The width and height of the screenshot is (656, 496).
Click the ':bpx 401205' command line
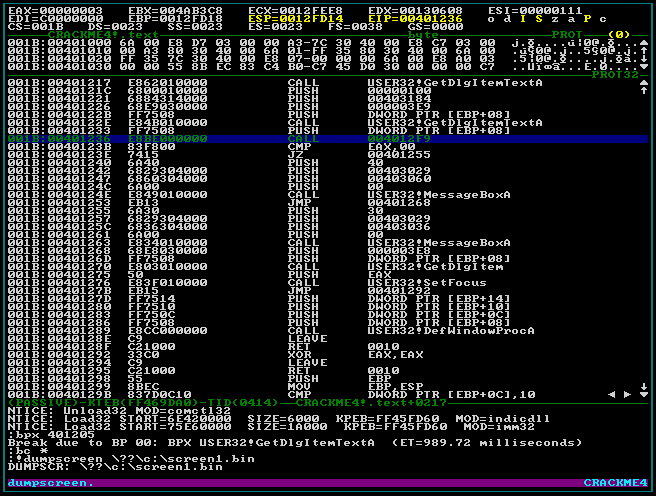(x=51, y=435)
